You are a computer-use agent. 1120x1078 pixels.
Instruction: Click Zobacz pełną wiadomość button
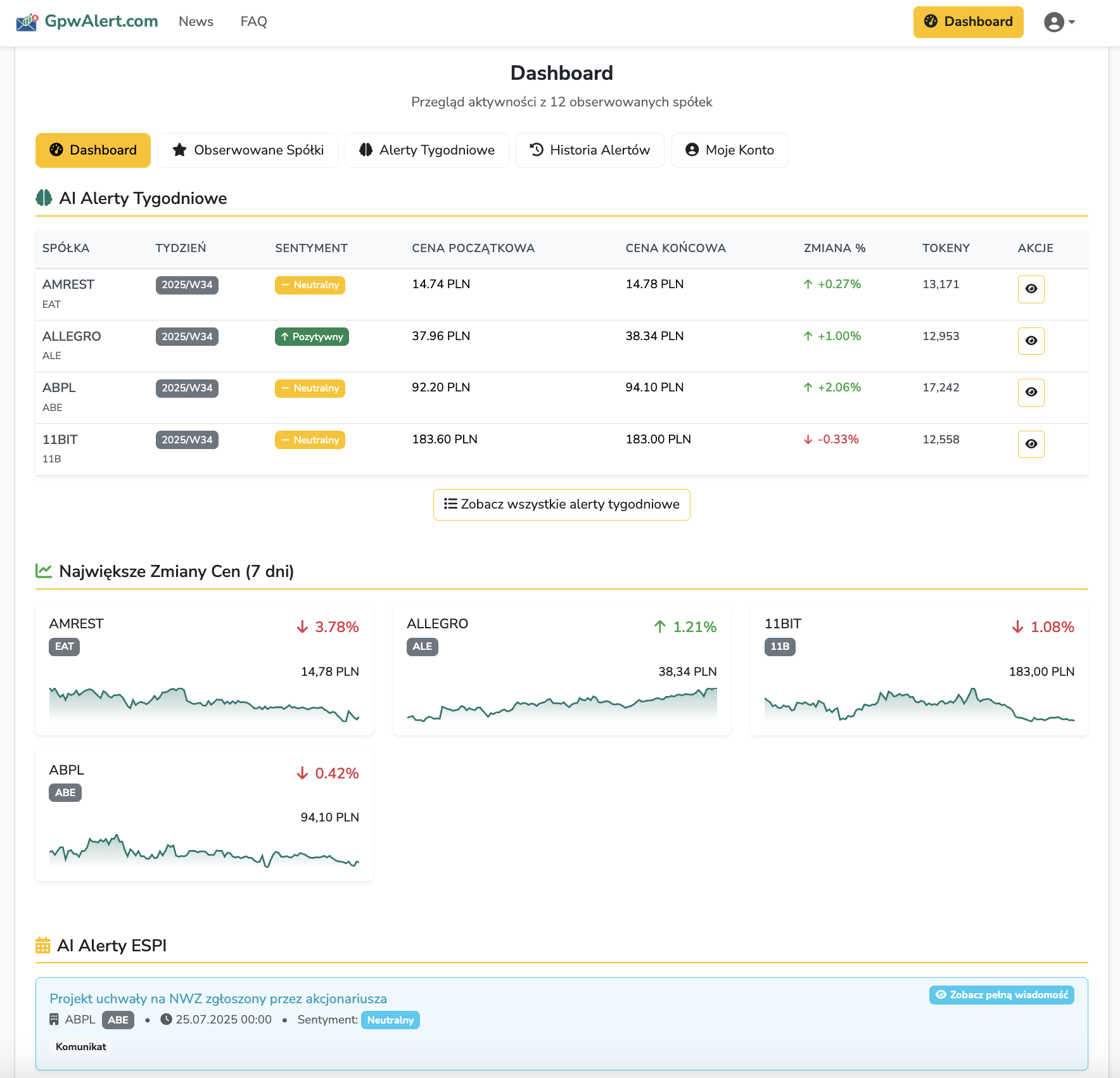[1002, 995]
